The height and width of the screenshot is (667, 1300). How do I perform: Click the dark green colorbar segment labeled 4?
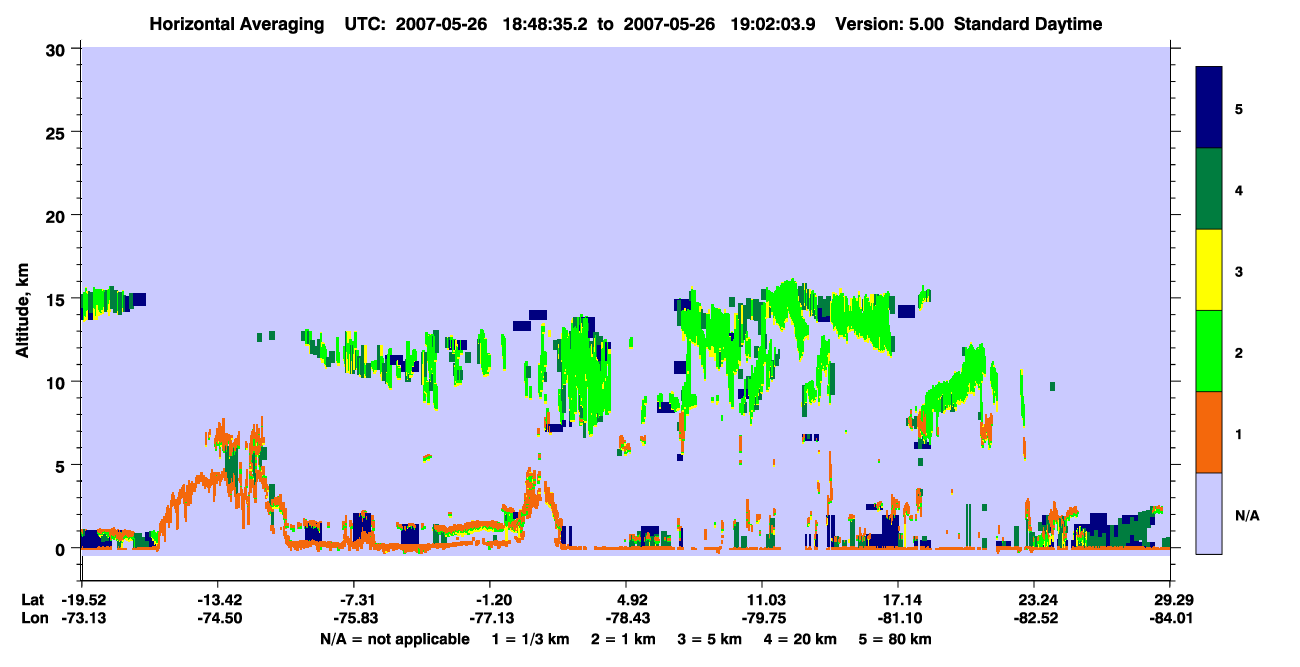click(1209, 189)
